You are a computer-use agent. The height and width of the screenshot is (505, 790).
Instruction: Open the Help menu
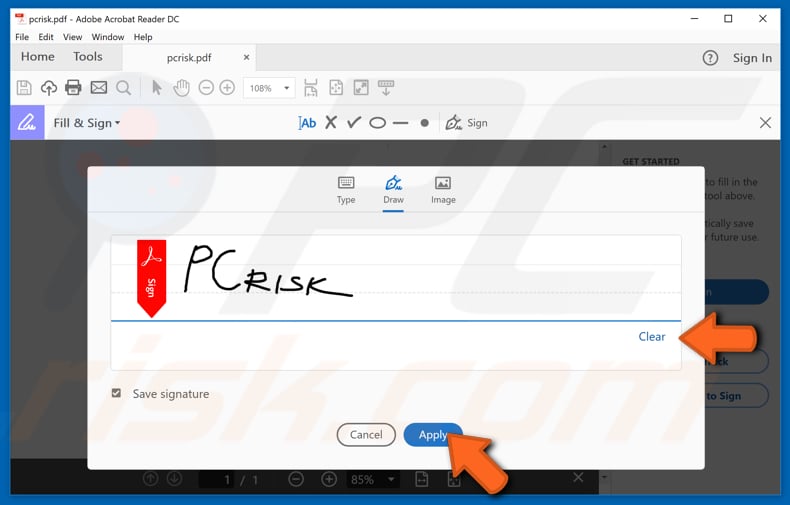click(x=143, y=37)
